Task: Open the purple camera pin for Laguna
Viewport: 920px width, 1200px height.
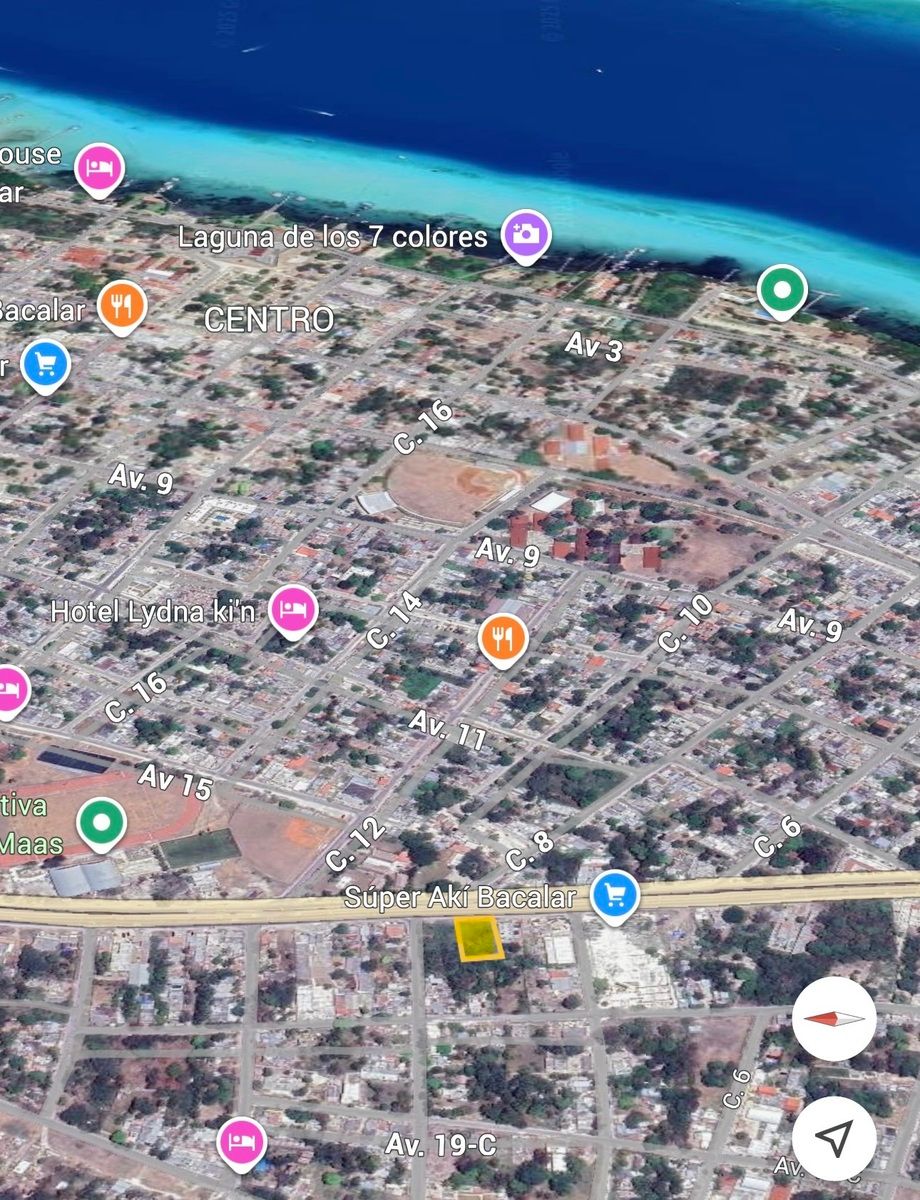Action: pyautogui.click(x=526, y=234)
